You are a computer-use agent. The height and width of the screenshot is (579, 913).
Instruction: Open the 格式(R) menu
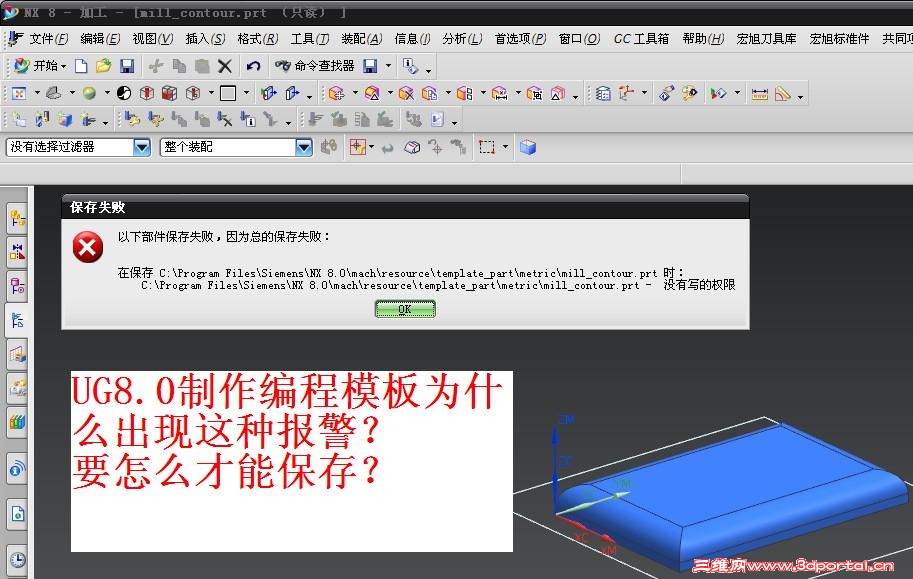click(x=257, y=39)
